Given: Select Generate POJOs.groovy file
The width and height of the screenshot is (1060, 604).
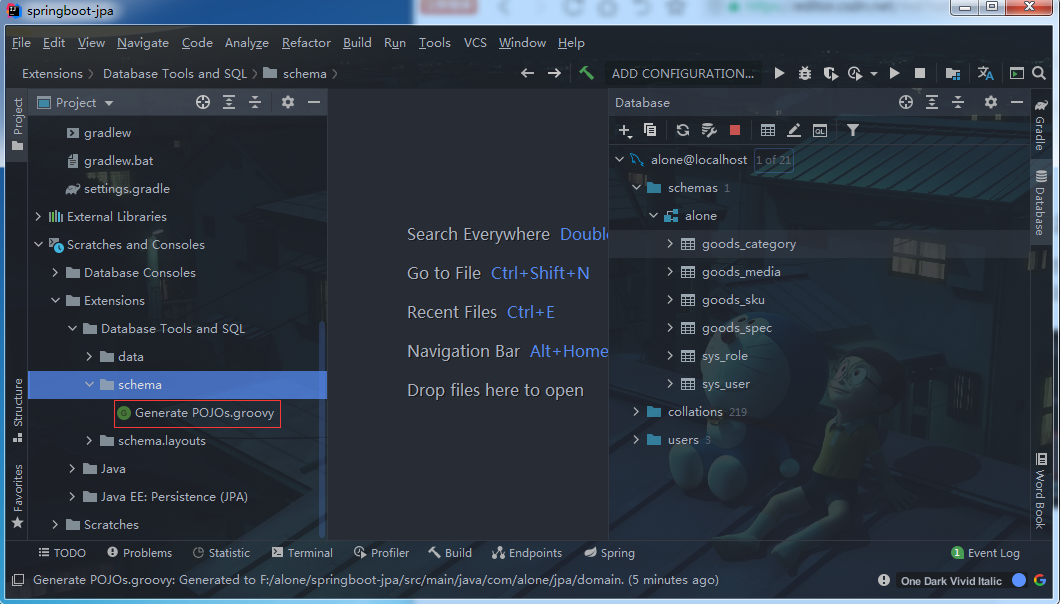Looking at the screenshot, I should 204,413.
